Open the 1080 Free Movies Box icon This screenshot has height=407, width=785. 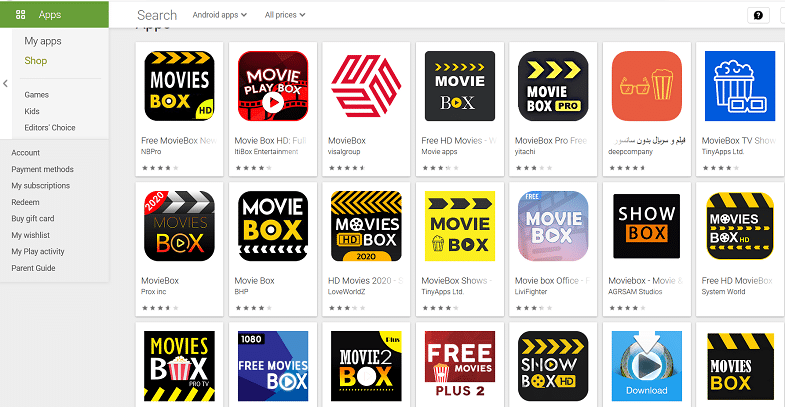(x=273, y=366)
